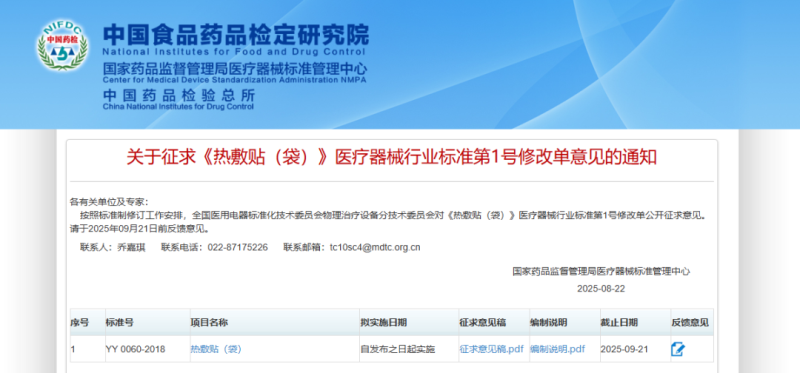
Task: Click the contact email tc10sc4@mdtc.org.cn
Action: (375, 247)
